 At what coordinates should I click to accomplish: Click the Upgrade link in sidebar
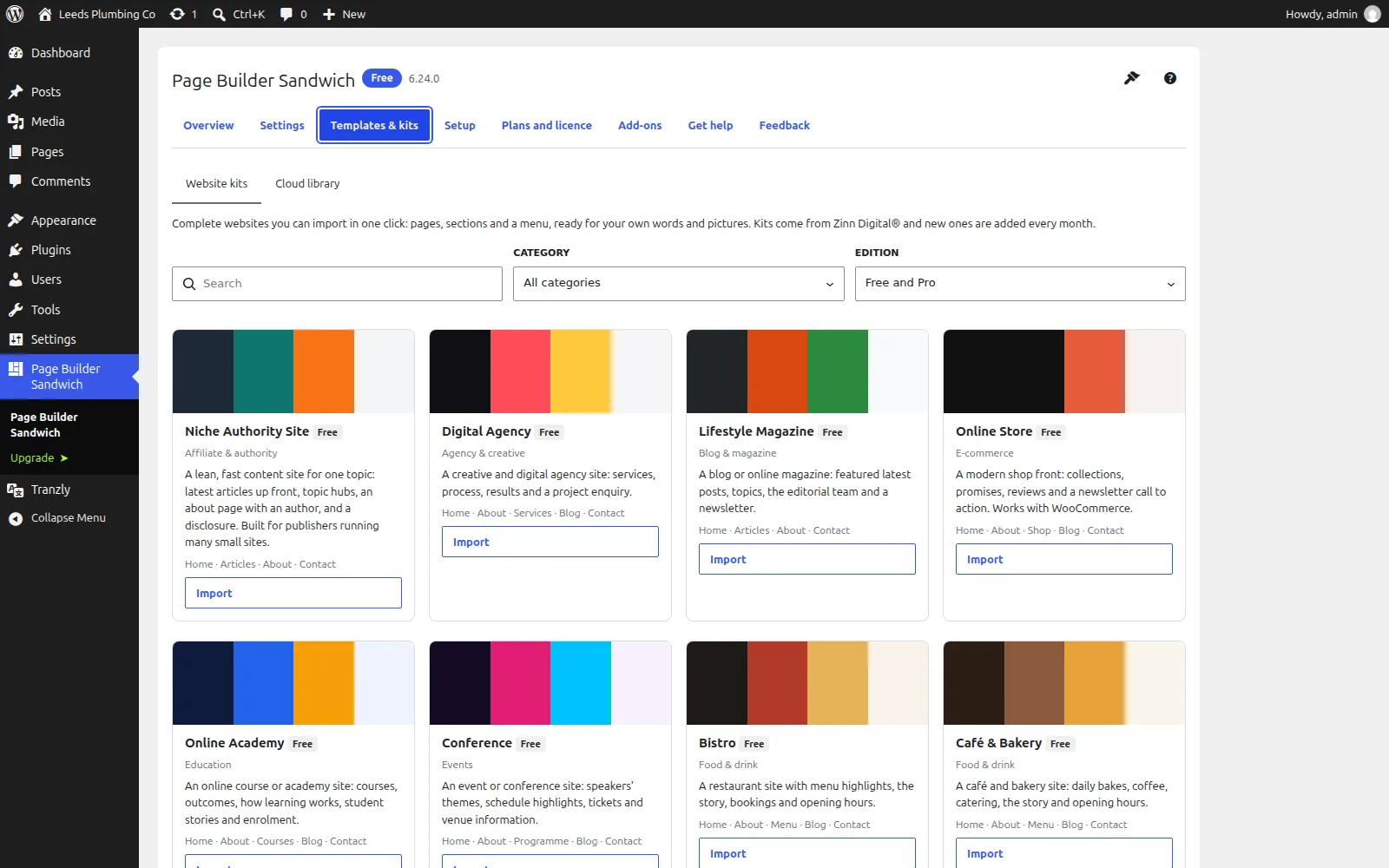pyautogui.click(x=39, y=458)
